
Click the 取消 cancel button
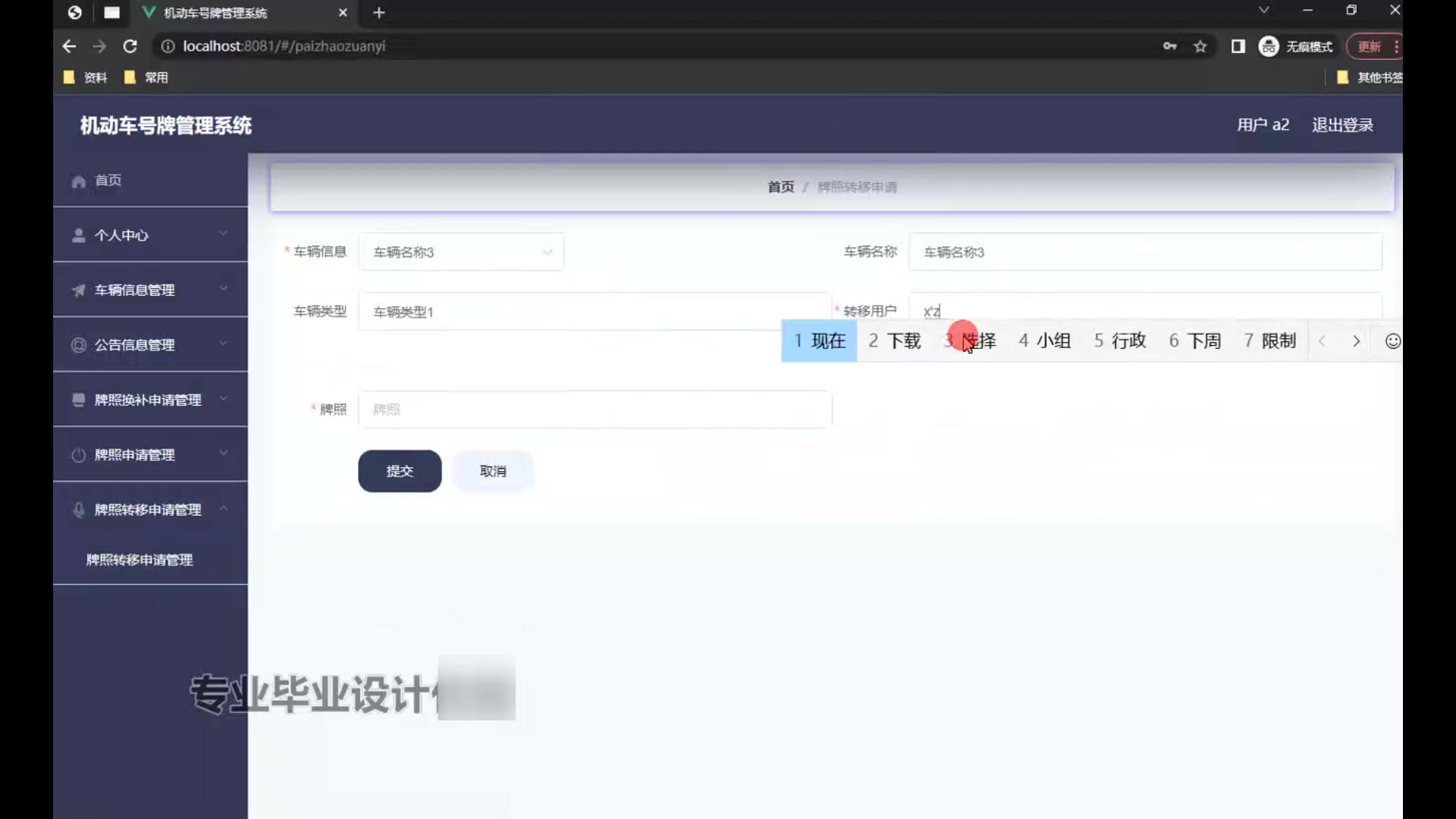493,471
